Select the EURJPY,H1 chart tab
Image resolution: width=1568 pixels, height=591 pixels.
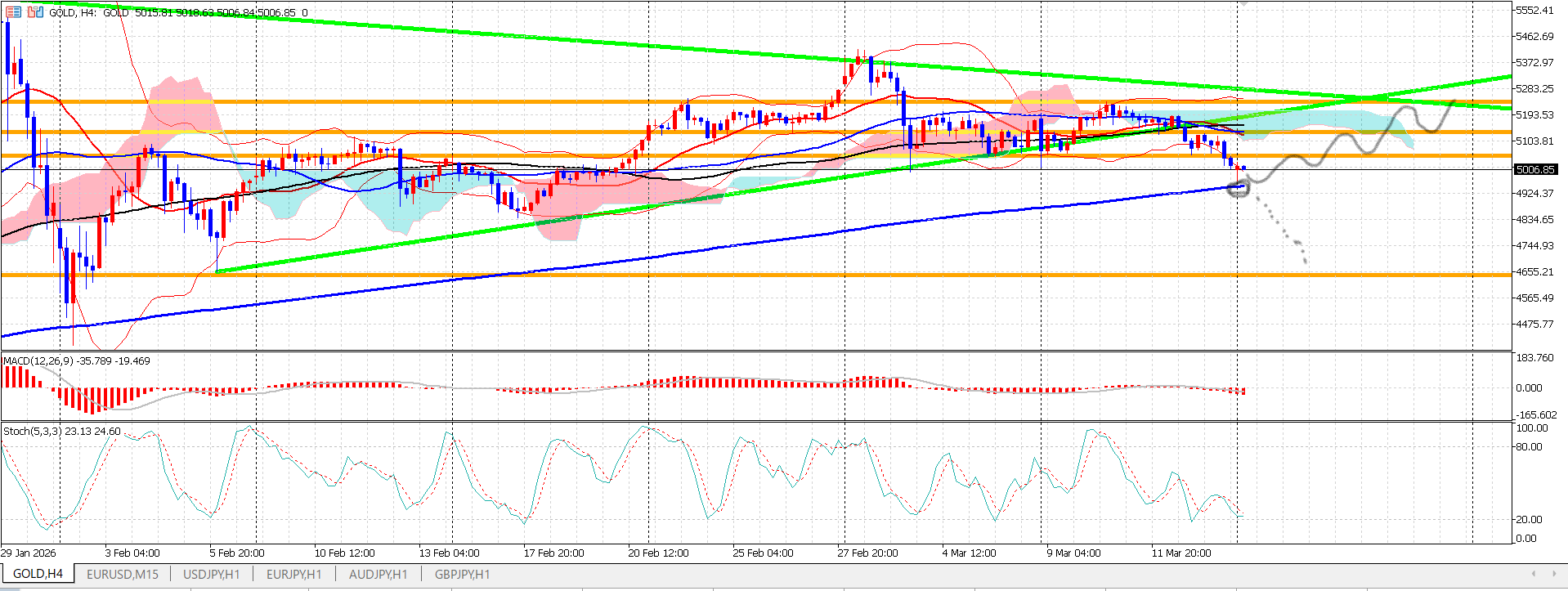click(x=293, y=574)
